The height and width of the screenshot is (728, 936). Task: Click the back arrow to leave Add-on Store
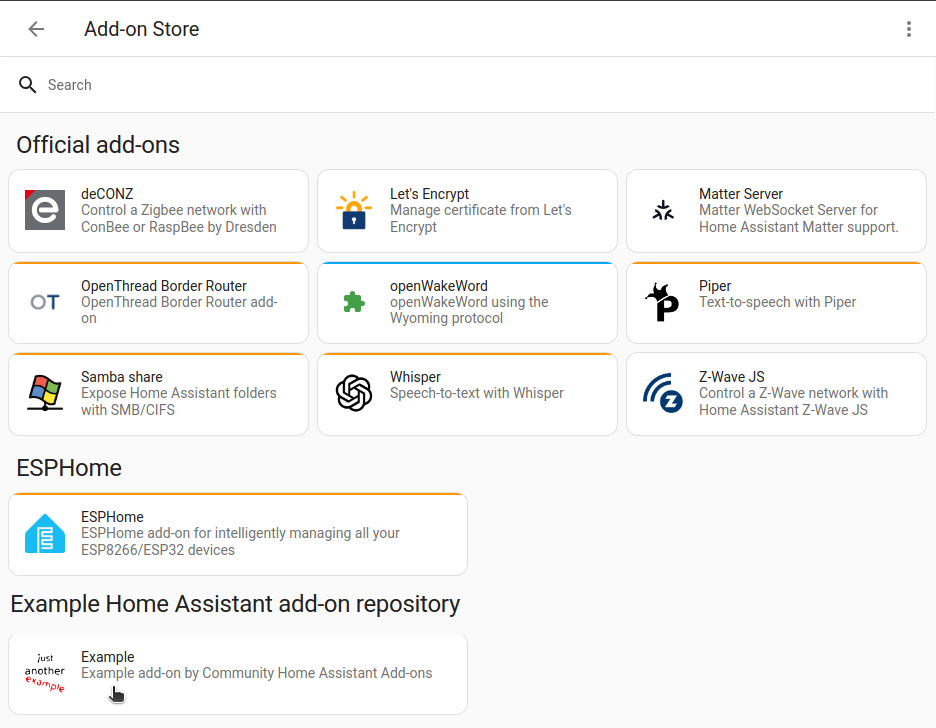(x=36, y=28)
